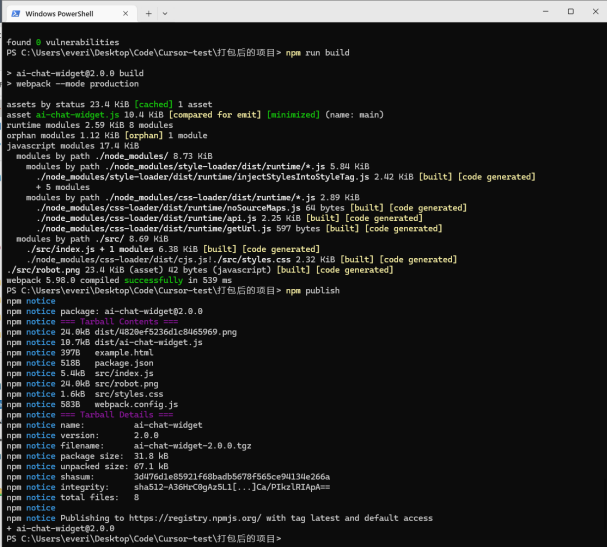This screenshot has width=607, height=547.
Task: Click the 'npm publish' command text
Action: point(312,290)
